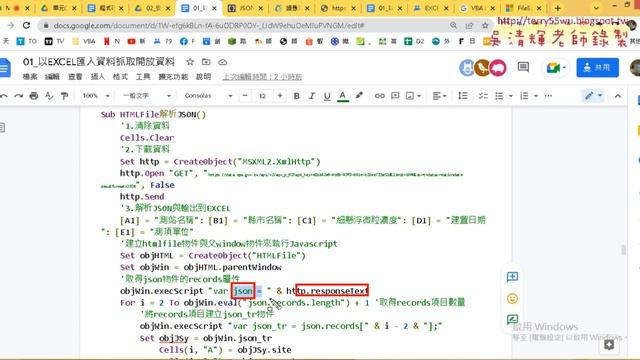Image resolution: width=640 pixels, height=360 pixels.
Task: Open the 編輯 menu
Action: (x=52, y=77)
